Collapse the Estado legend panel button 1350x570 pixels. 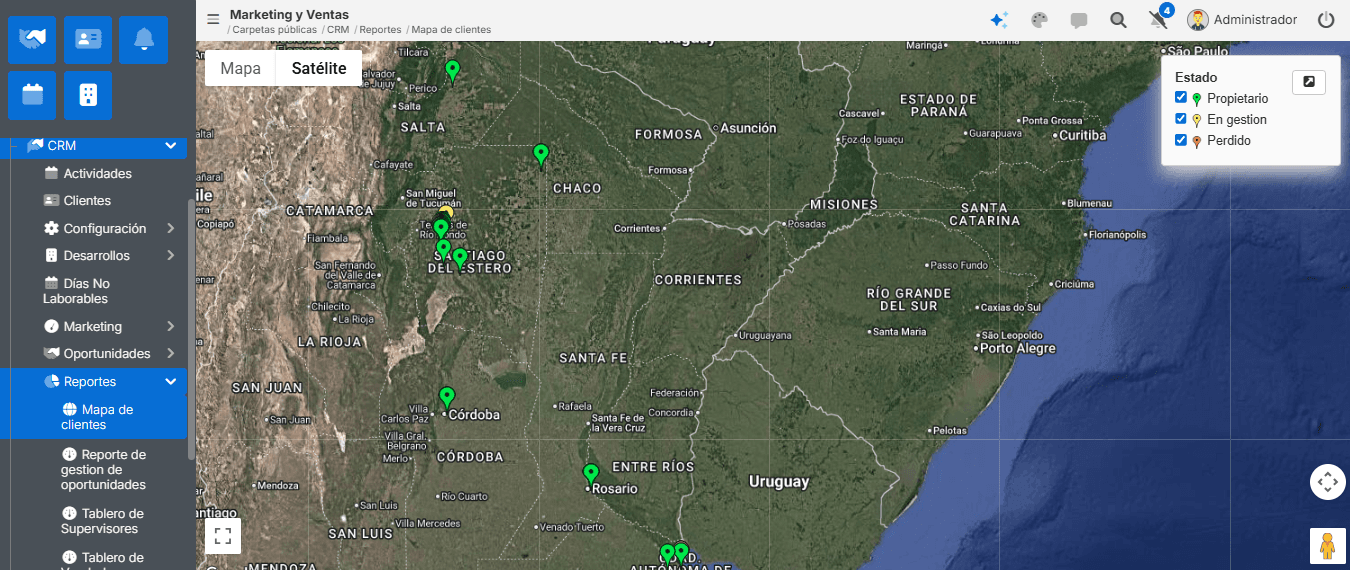tap(1309, 82)
